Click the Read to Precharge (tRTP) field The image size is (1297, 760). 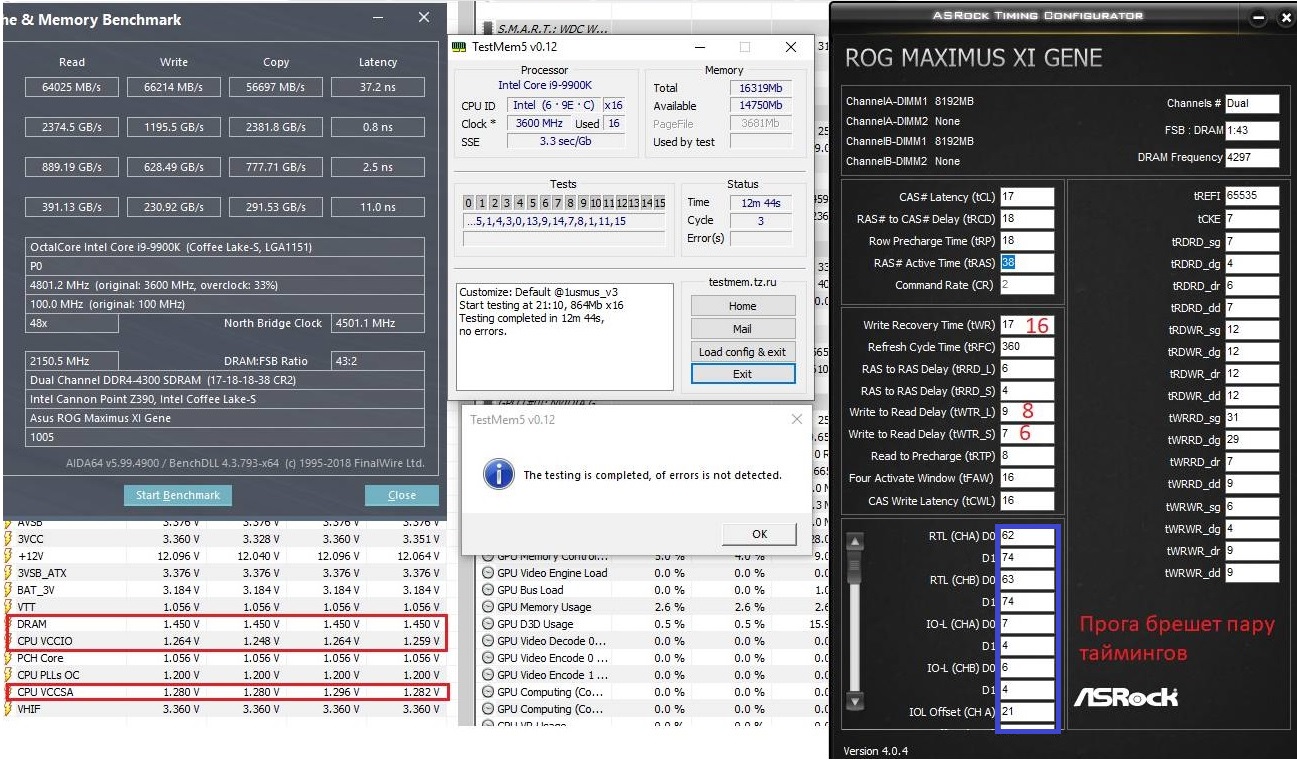[1026, 456]
